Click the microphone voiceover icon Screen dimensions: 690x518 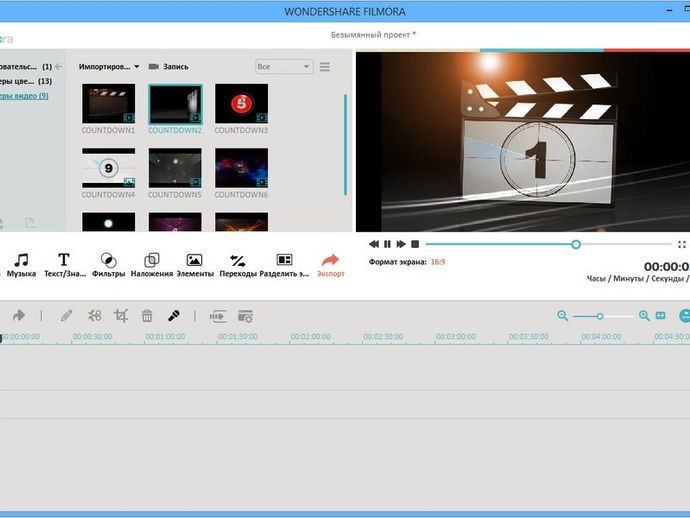(174, 316)
